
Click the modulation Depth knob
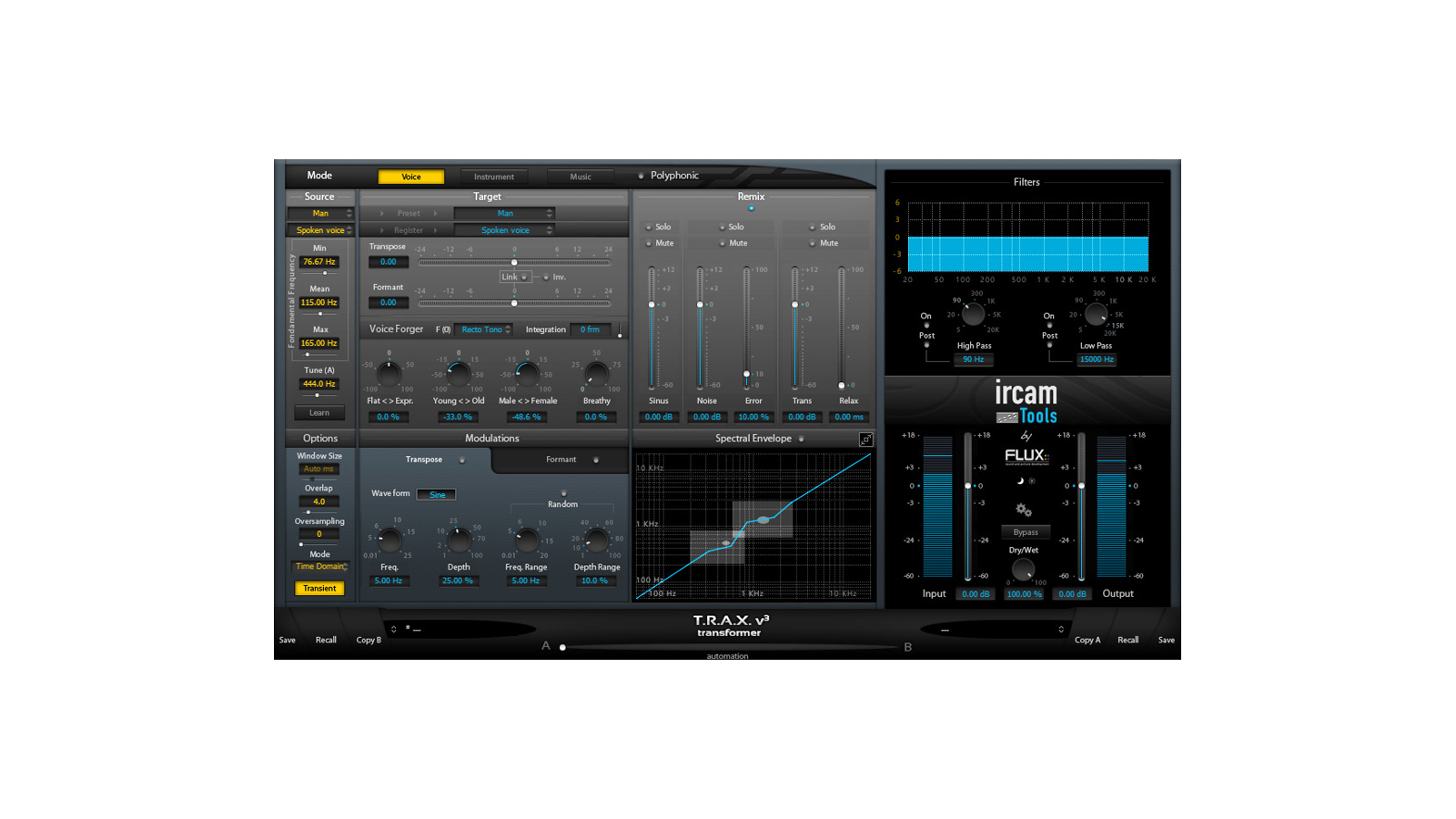click(459, 541)
